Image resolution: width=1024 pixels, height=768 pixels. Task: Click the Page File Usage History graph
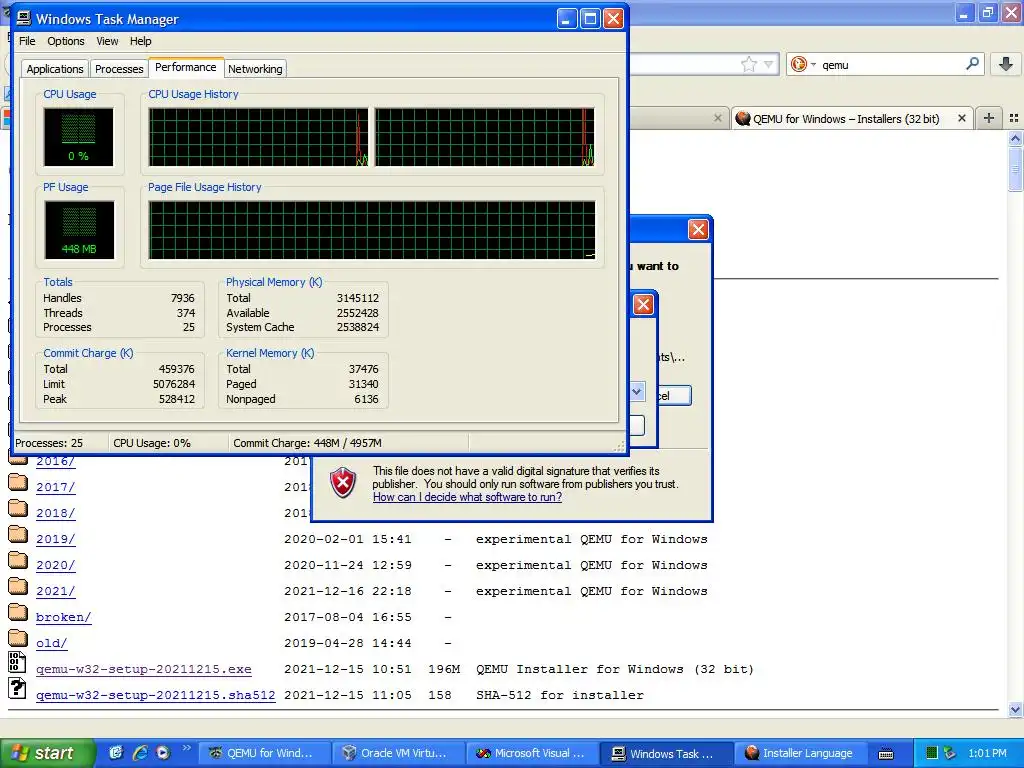point(372,230)
